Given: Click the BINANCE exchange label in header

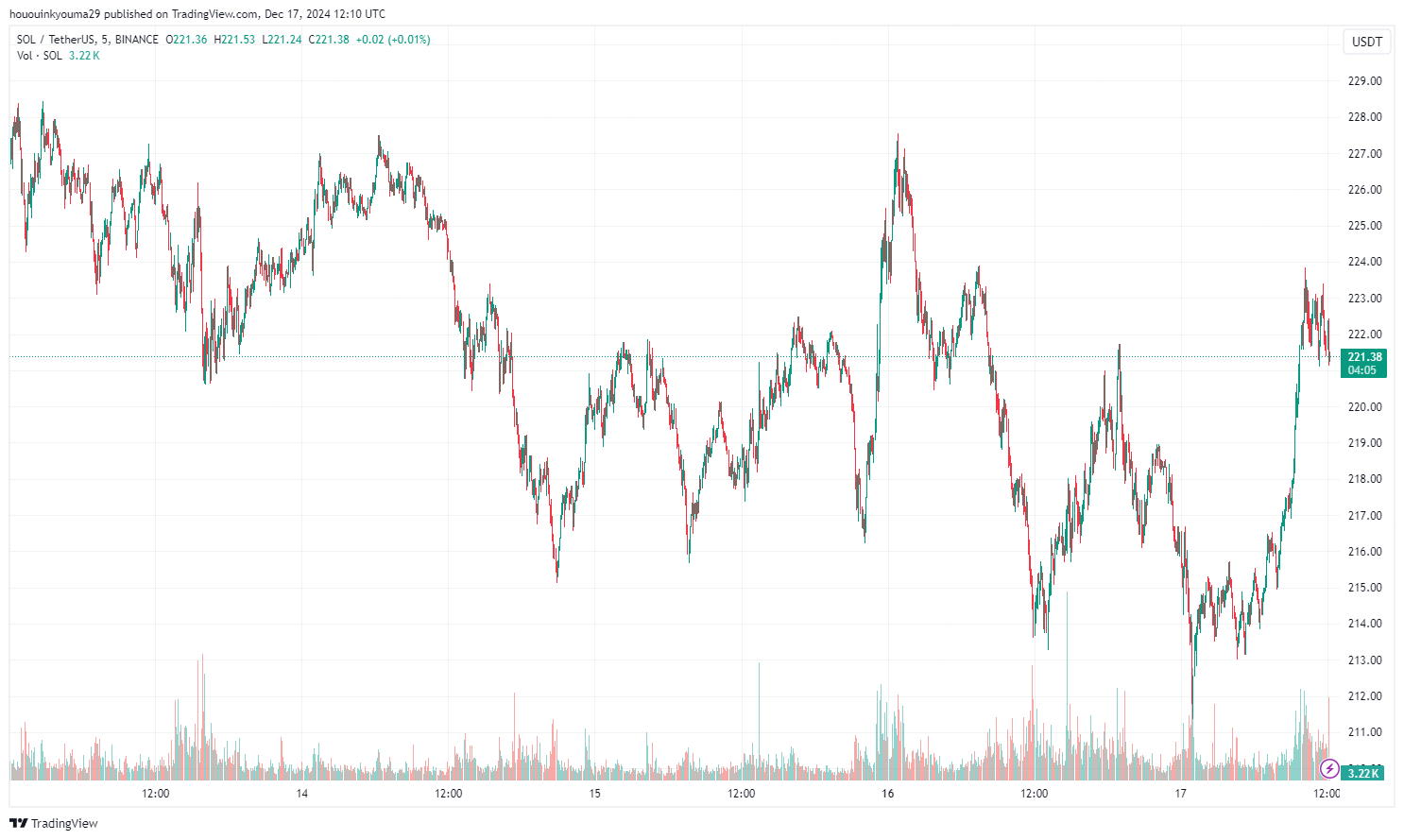Looking at the screenshot, I should point(136,40).
